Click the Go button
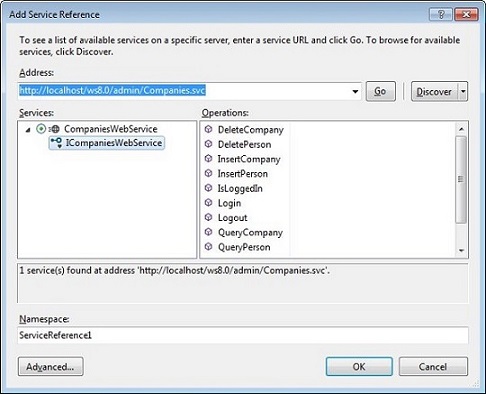Screen dimensions: 486x394 (381, 91)
